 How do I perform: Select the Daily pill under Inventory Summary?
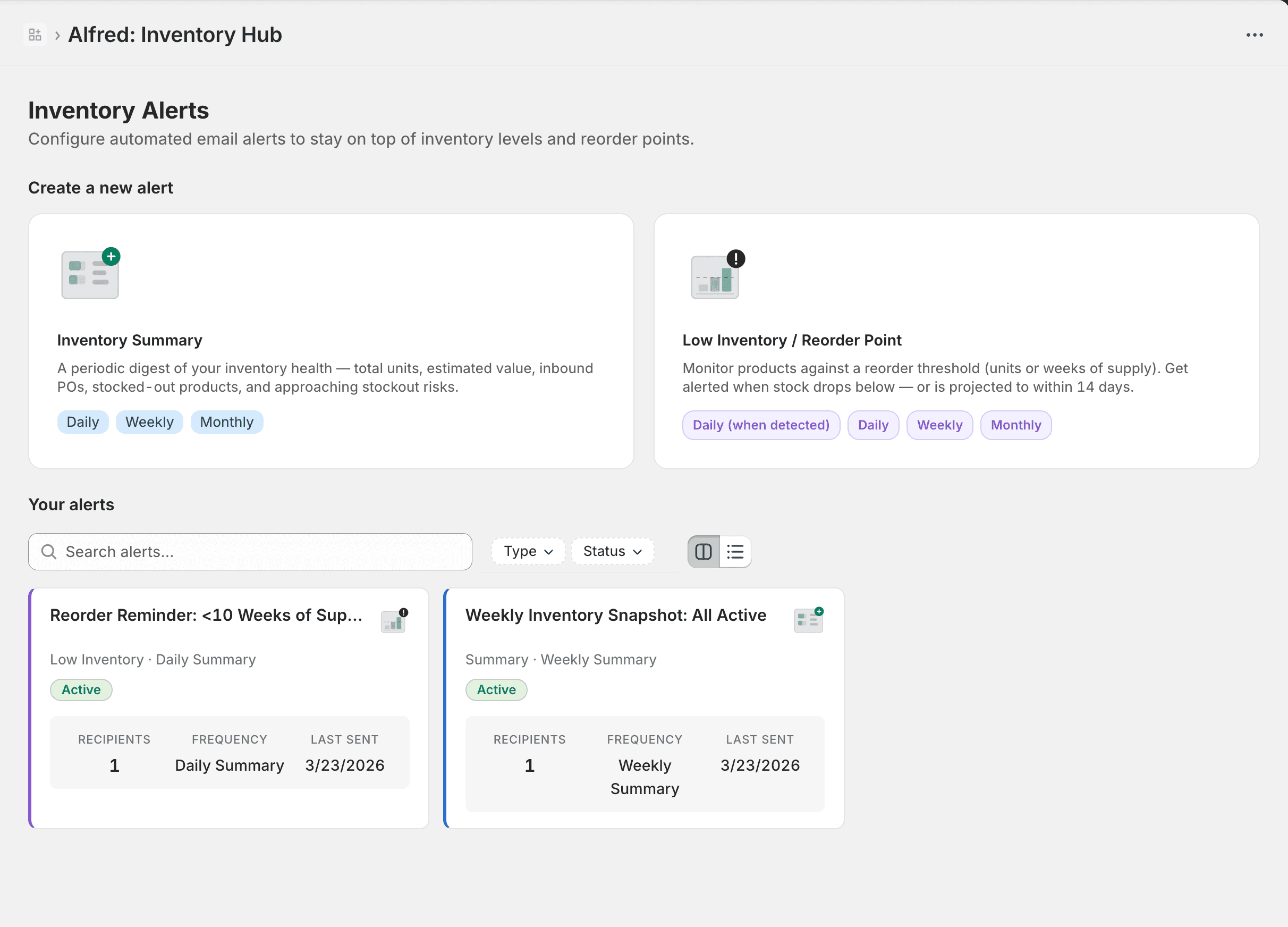coord(83,422)
